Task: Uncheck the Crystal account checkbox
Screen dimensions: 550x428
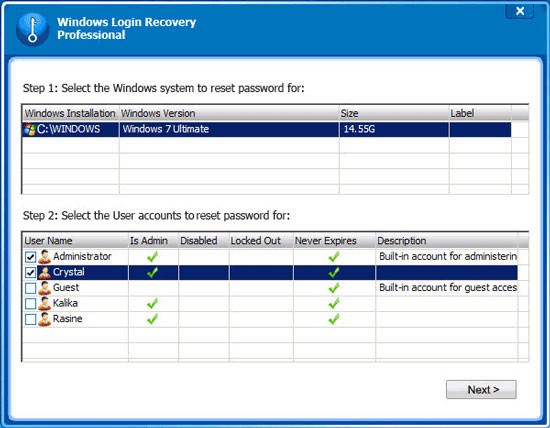Action: click(x=31, y=273)
